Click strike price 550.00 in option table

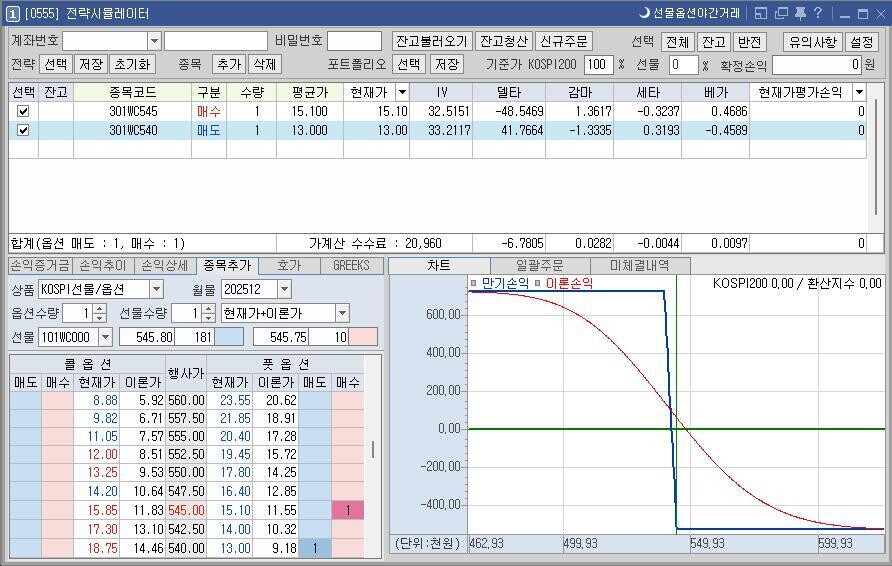186,472
